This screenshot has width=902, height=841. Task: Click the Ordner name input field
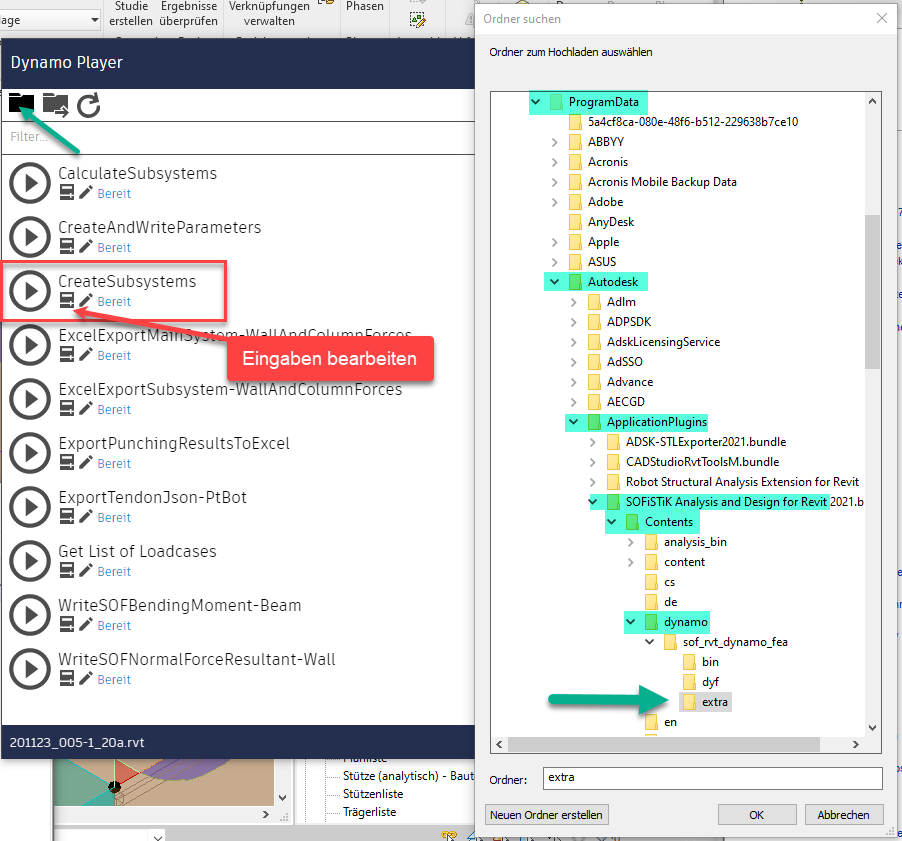[x=712, y=778]
